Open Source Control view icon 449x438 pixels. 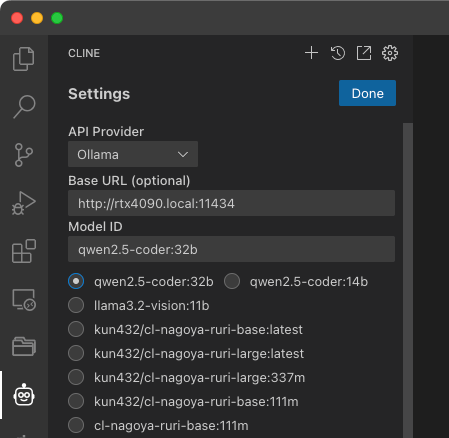pyautogui.click(x=24, y=155)
